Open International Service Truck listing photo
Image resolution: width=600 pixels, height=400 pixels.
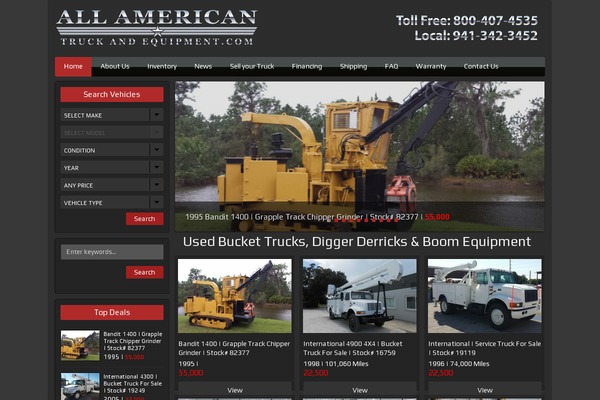coord(484,296)
